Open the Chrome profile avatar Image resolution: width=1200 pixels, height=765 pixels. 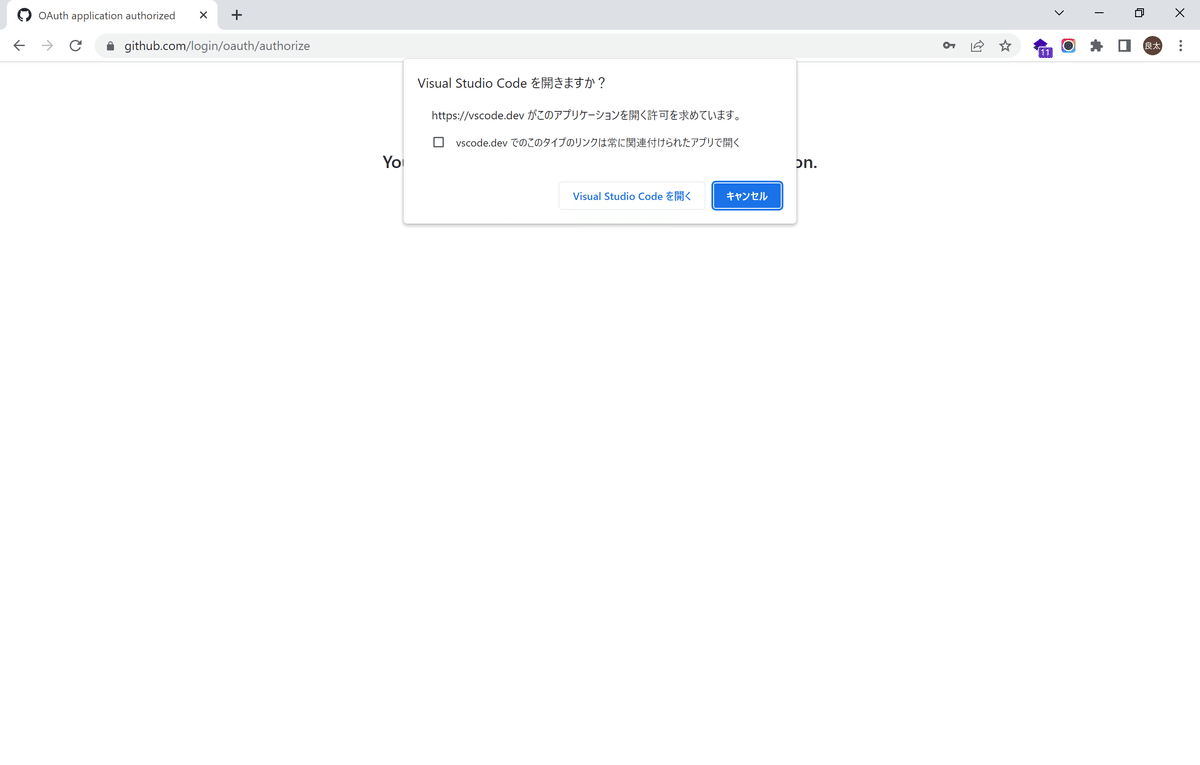[1152, 46]
